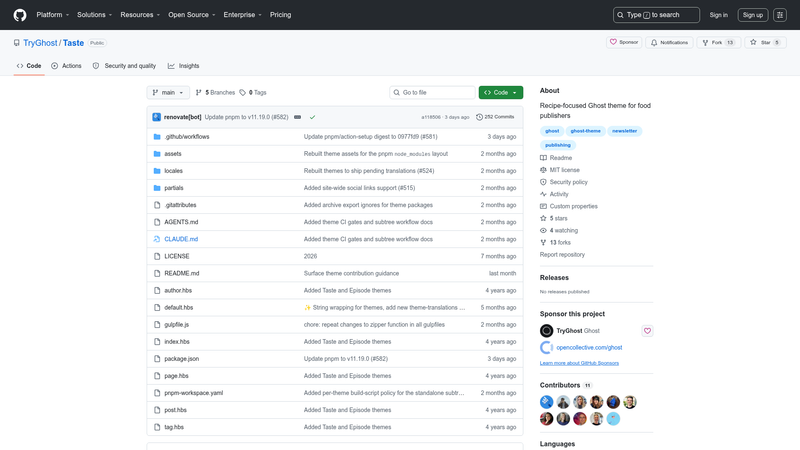The width and height of the screenshot is (800, 450).
Task: Click the LICENSE file icon
Action: click(157, 256)
